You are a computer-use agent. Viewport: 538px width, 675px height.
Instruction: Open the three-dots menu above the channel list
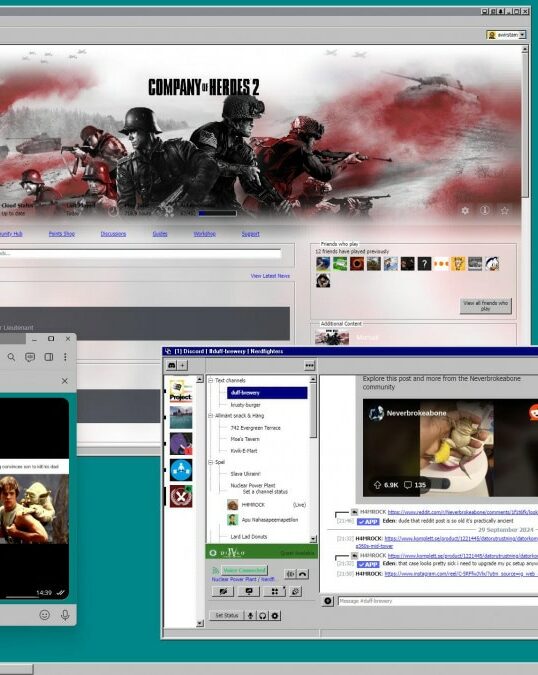309,365
